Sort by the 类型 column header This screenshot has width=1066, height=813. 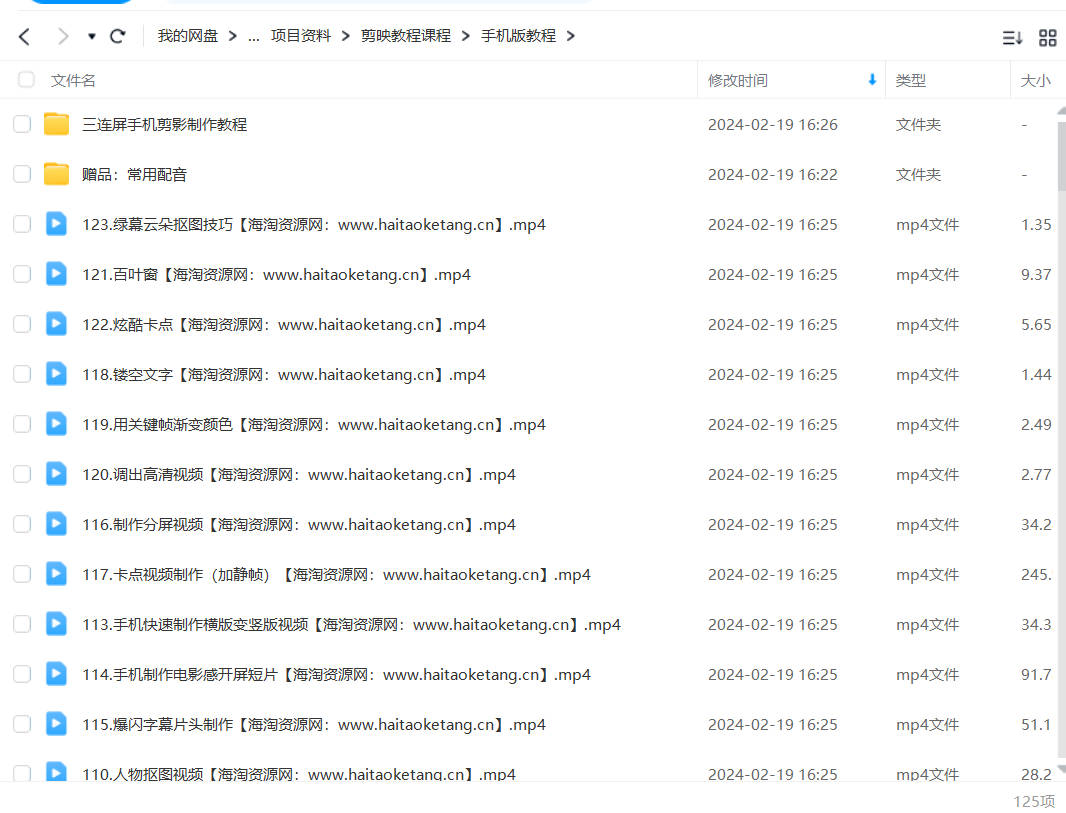[910, 81]
